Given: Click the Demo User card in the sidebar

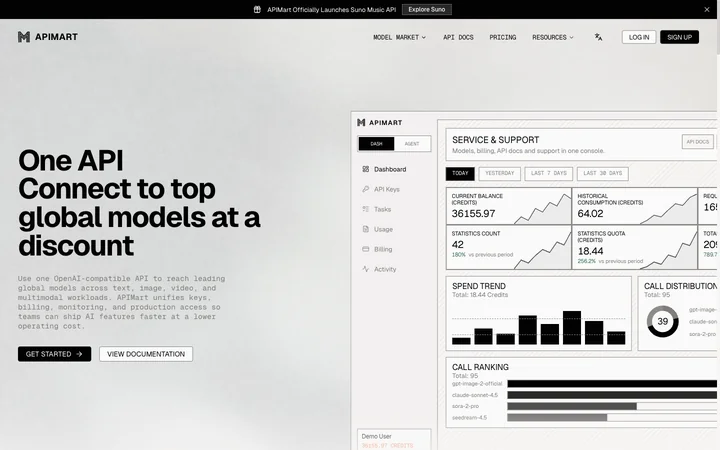Looking at the screenshot, I should 394,440.
